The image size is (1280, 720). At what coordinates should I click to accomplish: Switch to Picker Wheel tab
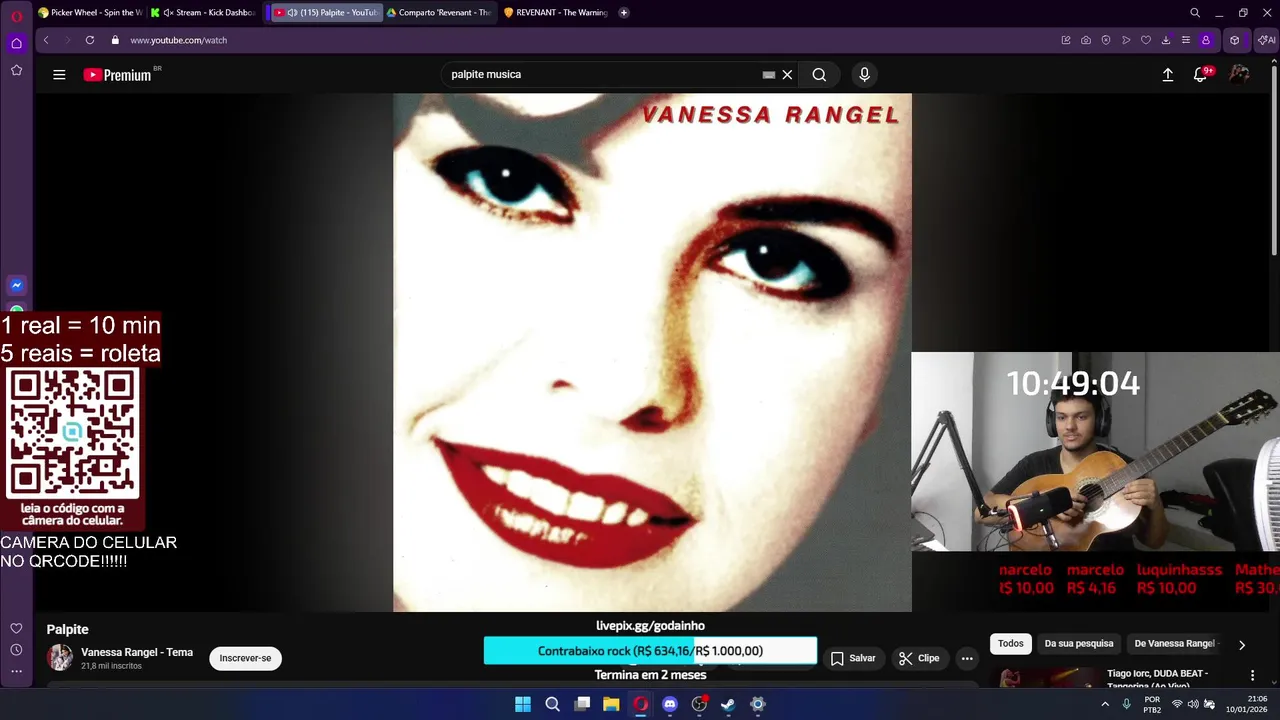pos(90,13)
